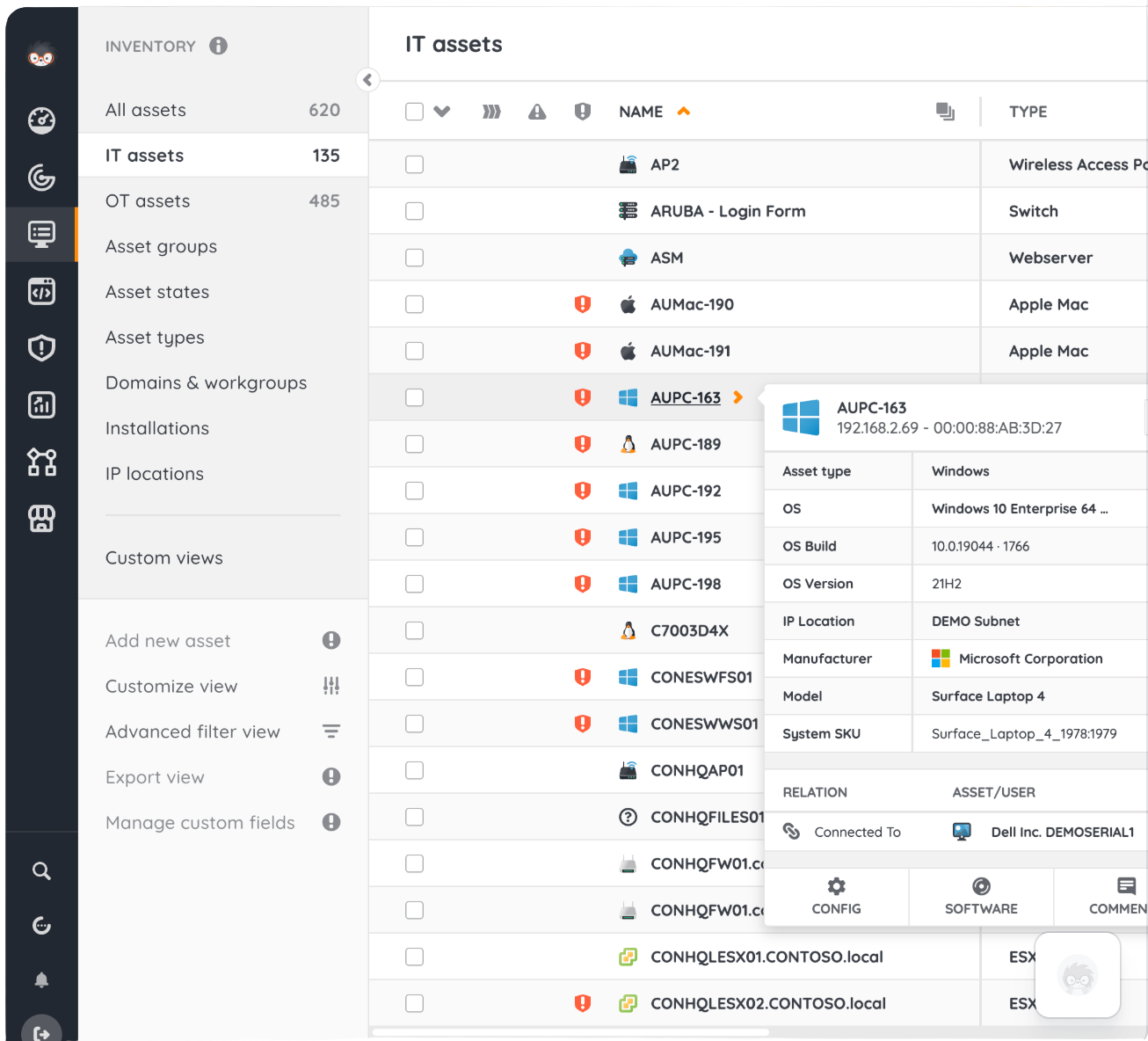The height and width of the screenshot is (1041, 1148).
Task: Open the selection dropdown arrow beside header checkbox
Action: [442, 112]
